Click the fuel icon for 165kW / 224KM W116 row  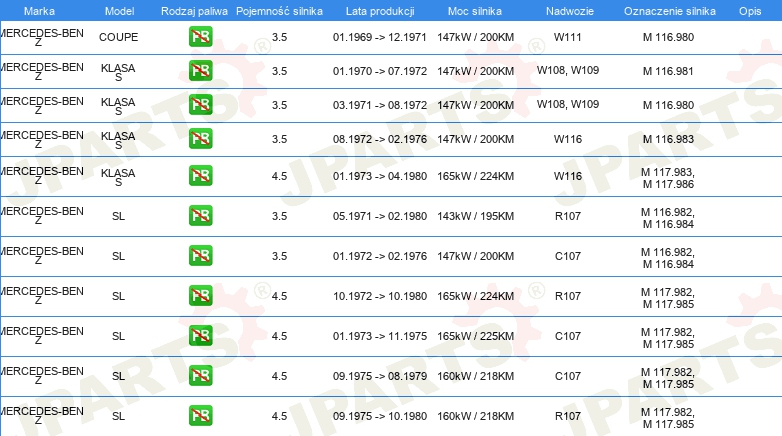(x=200, y=176)
